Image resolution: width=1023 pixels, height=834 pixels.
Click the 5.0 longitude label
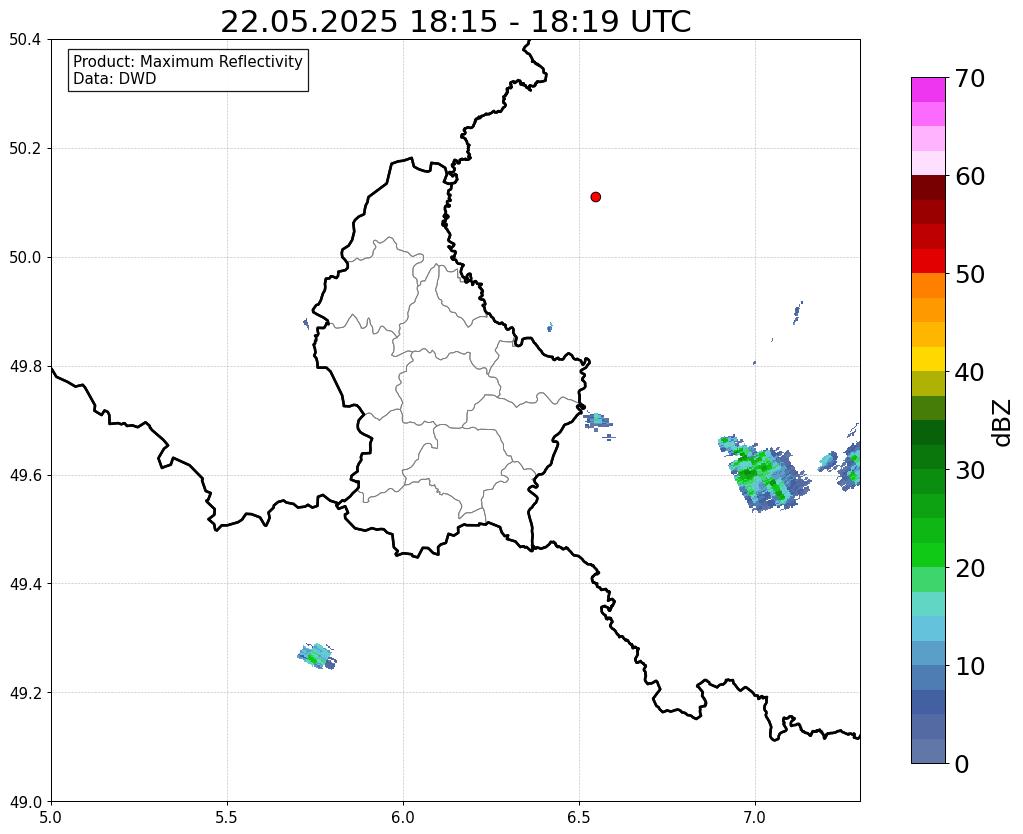click(x=51, y=818)
